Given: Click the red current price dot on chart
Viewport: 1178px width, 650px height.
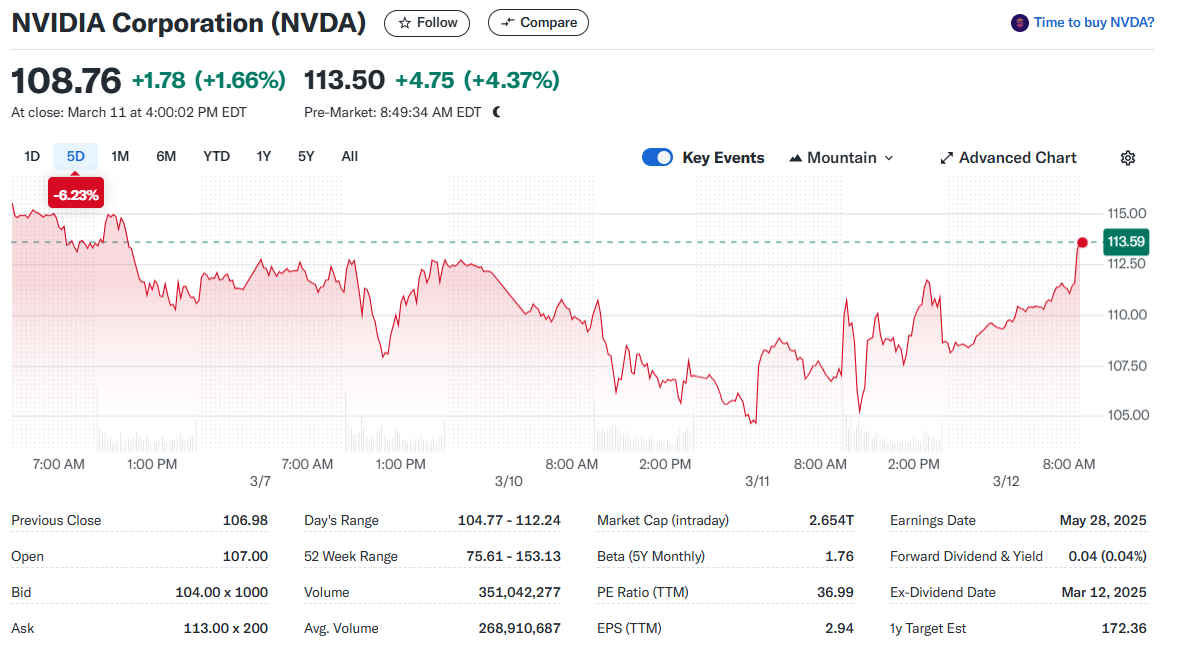Looking at the screenshot, I should [x=1082, y=242].
